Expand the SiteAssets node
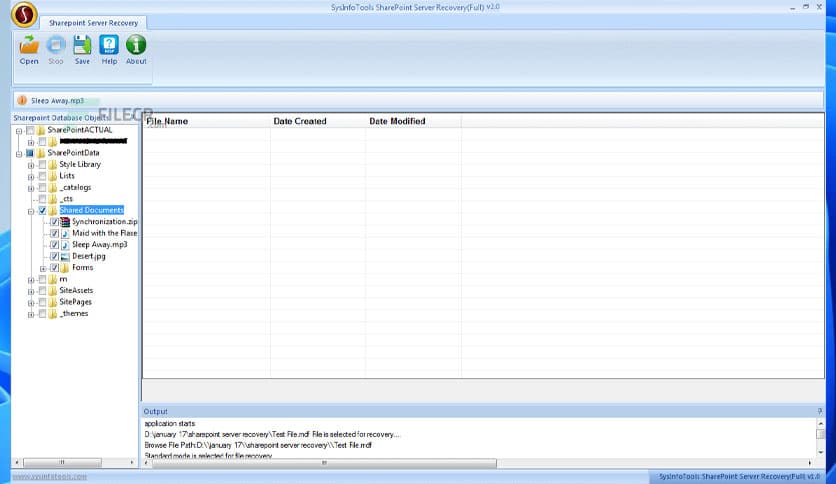 point(31,292)
